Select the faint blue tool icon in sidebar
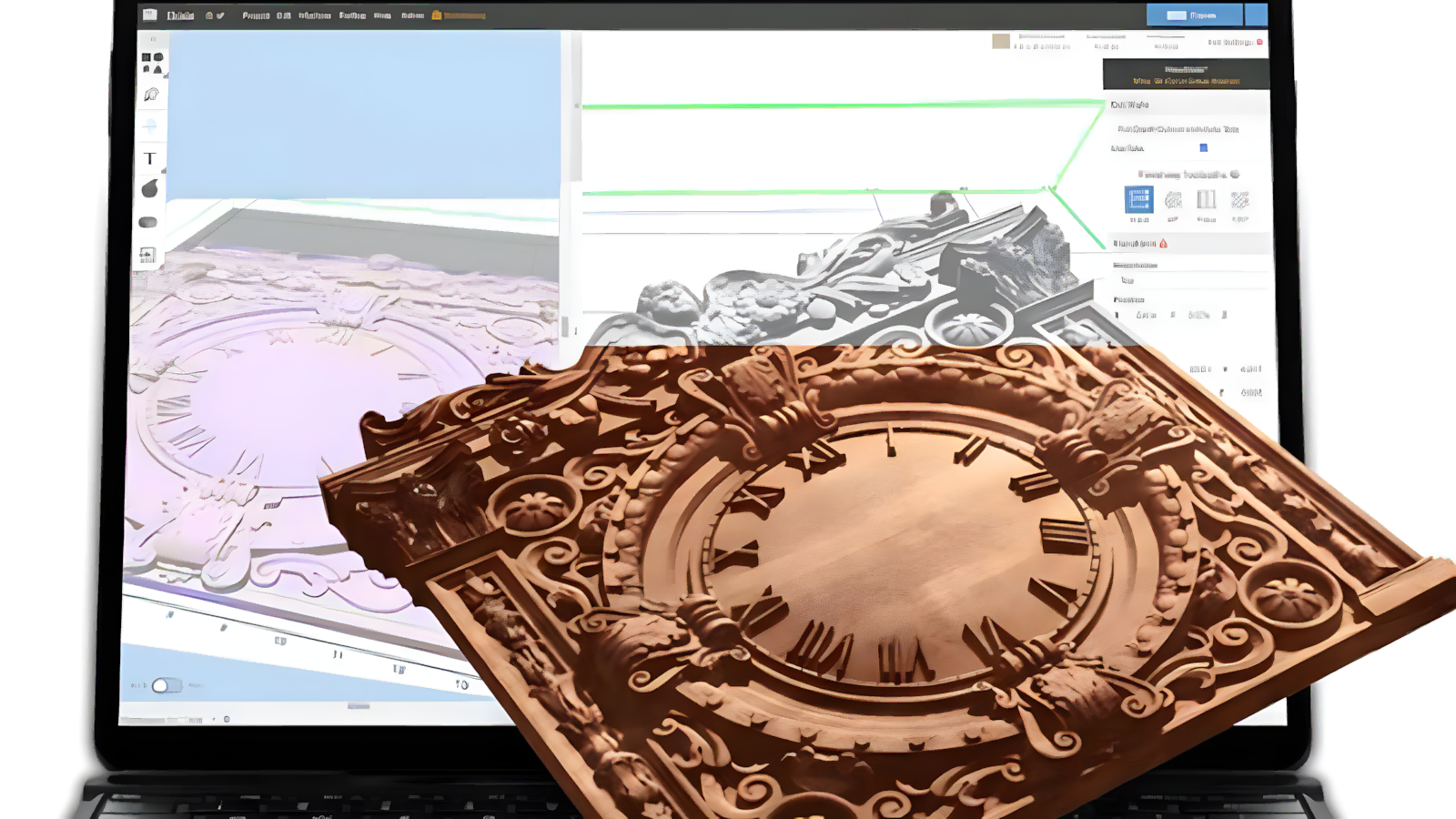1456x819 pixels. click(x=150, y=126)
